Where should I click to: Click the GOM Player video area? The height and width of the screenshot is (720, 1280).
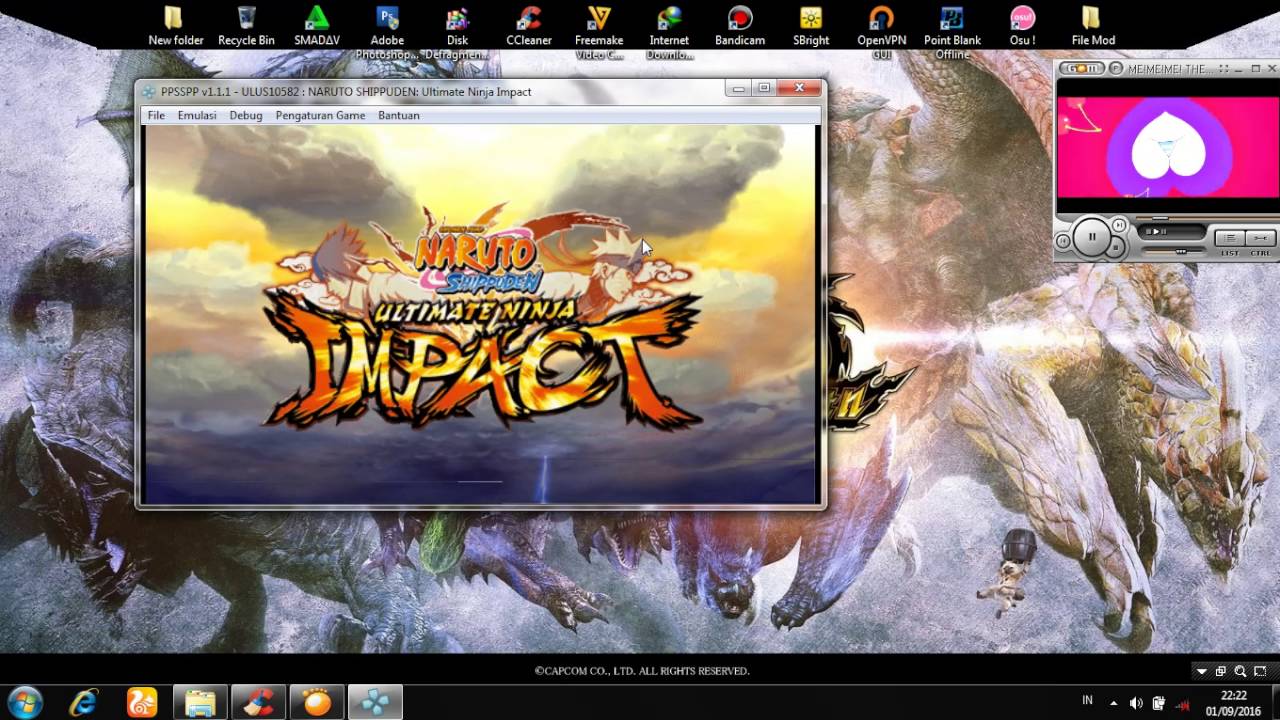point(1167,147)
